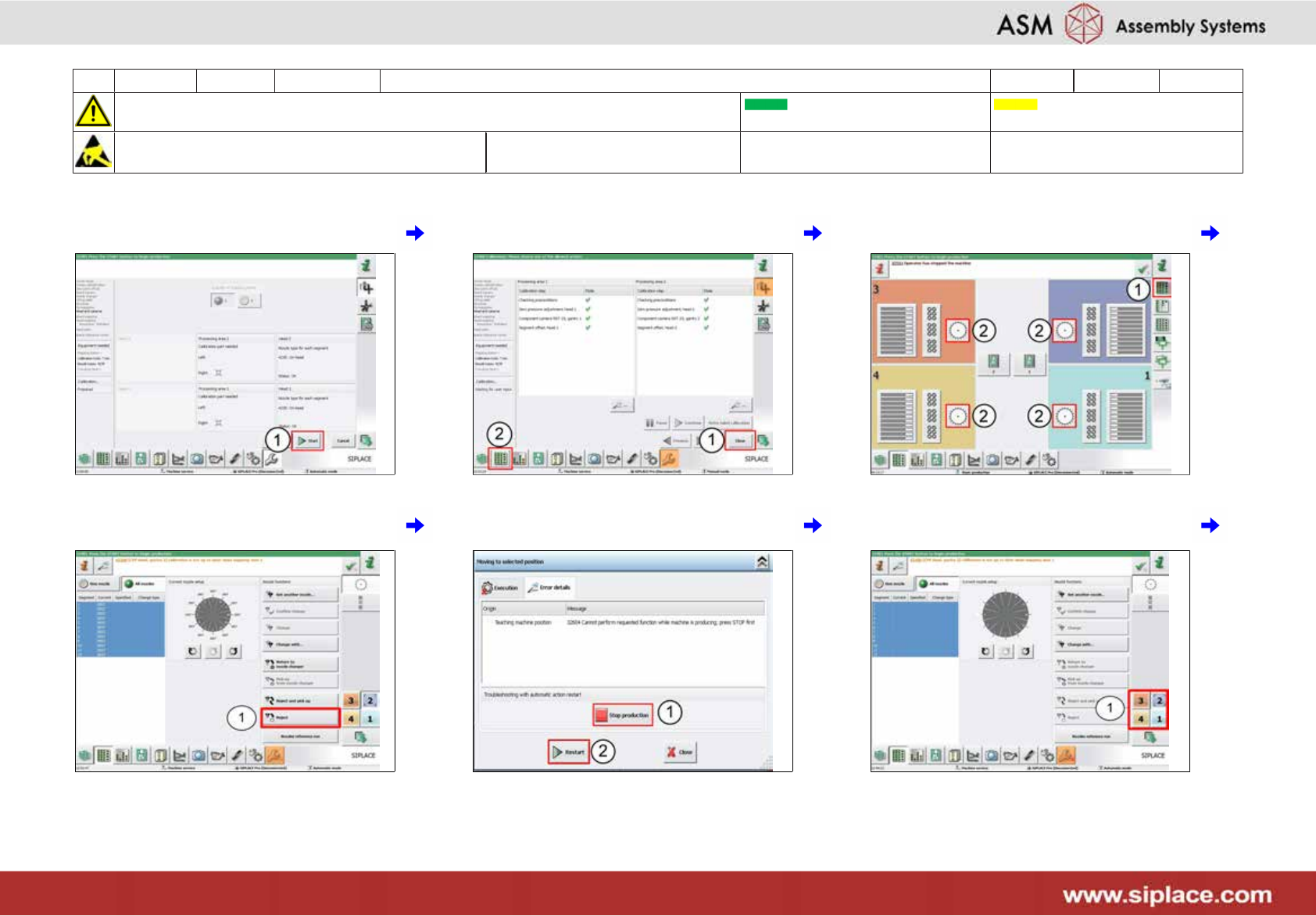Image resolution: width=1316 pixels, height=916 pixels.
Task: Open the Error details tab in the dialog
Action: pos(550,588)
